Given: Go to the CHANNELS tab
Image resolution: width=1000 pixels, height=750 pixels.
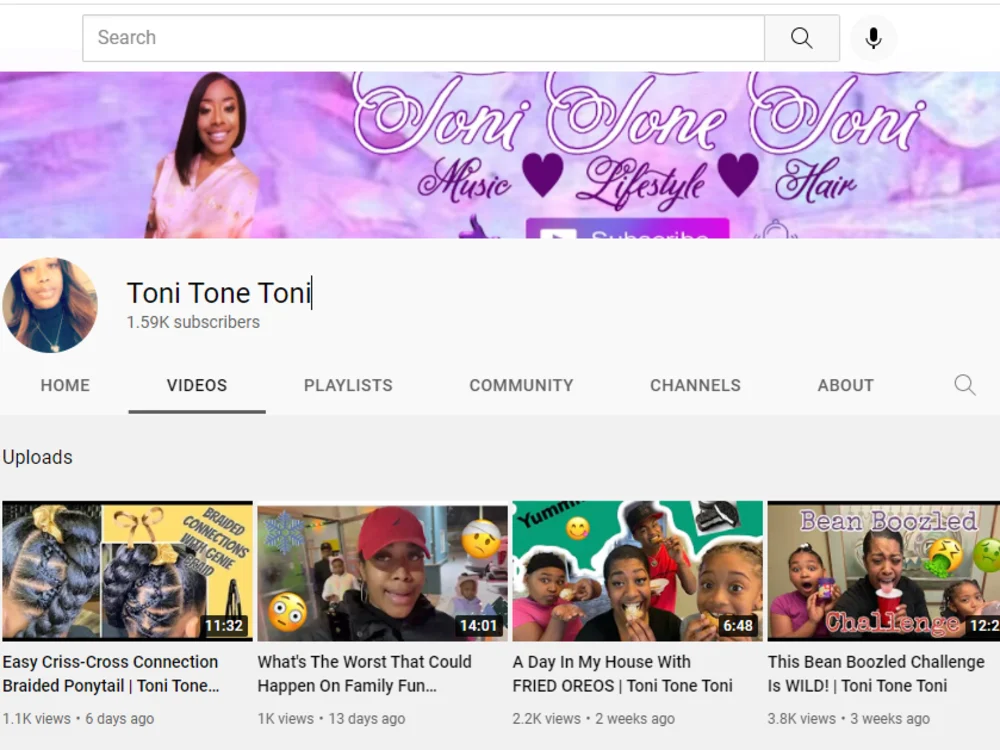Looking at the screenshot, I should pos(695,385).
